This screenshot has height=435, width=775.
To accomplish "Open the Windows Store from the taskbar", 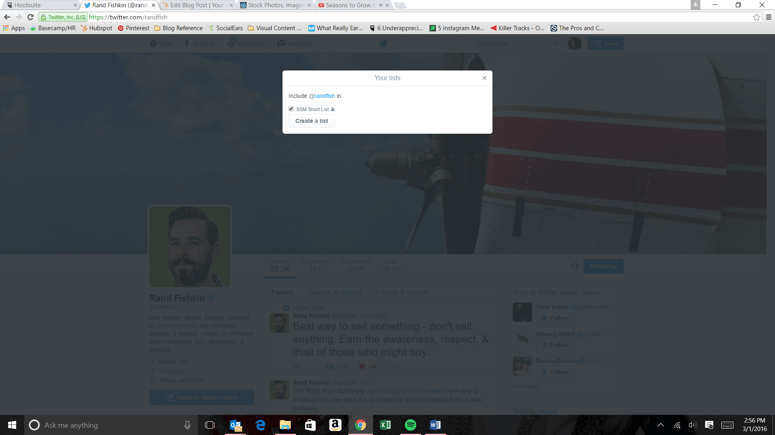I will (310, 425).
